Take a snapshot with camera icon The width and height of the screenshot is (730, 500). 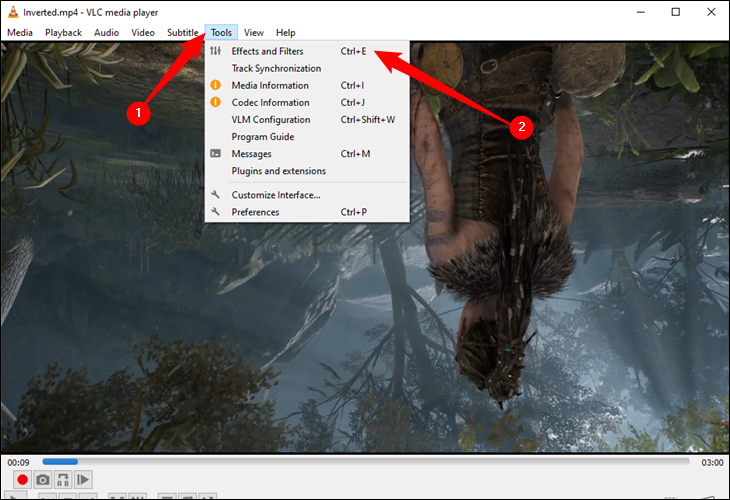pyautogui.click(x=42, y=480)
